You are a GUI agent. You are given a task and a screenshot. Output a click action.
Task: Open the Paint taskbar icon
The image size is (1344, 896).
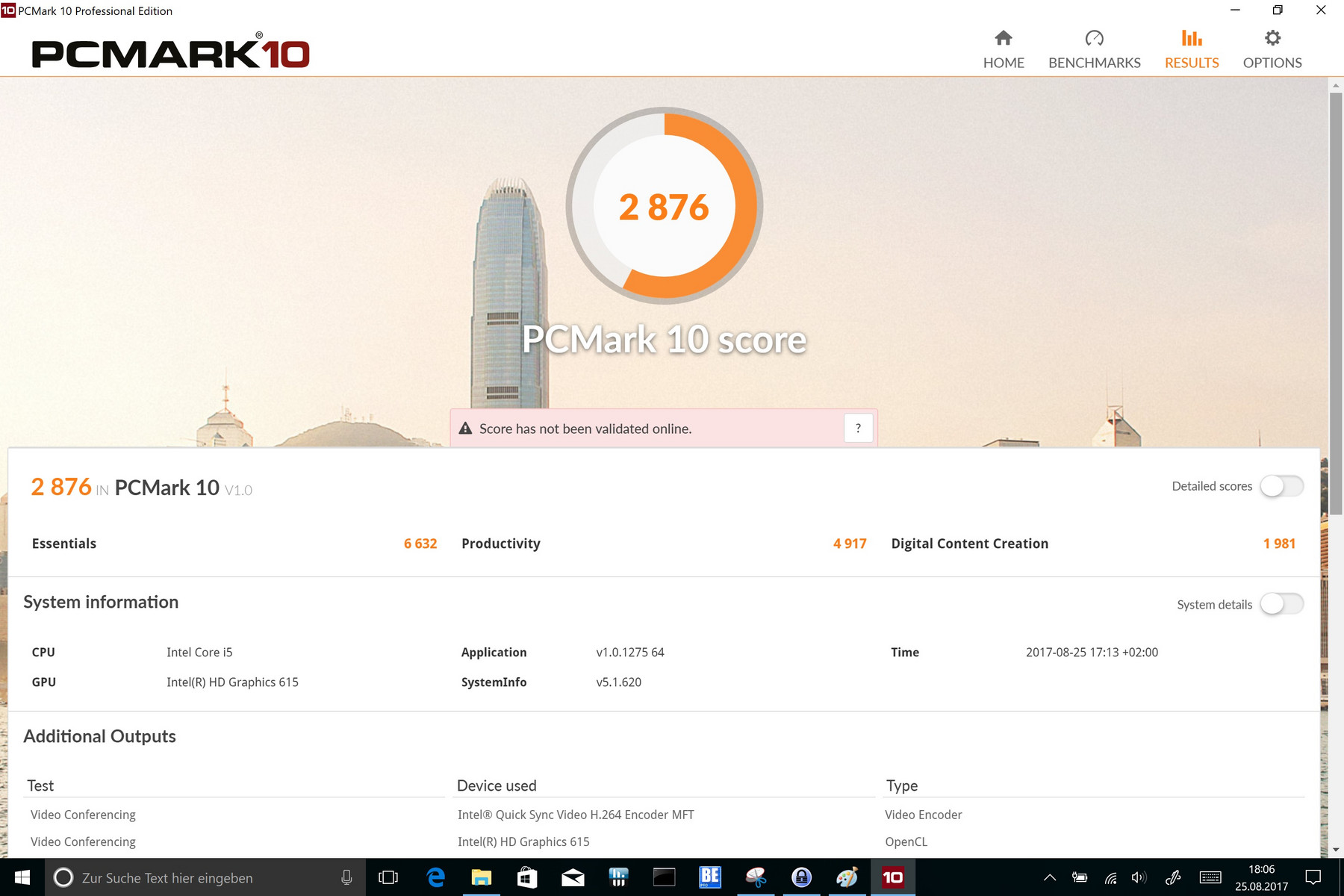pos(847,877)
